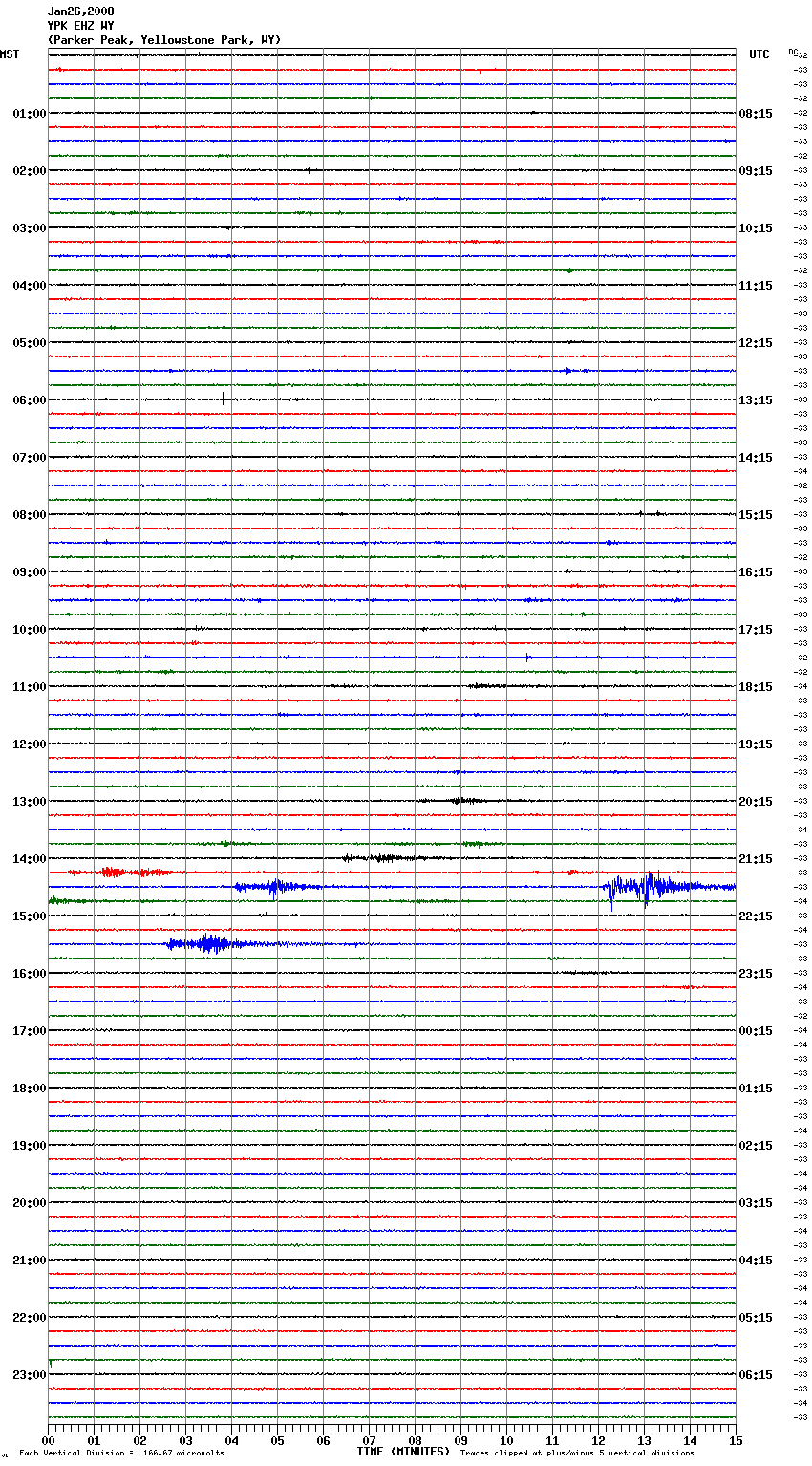Click the "15:15" UTC time label
Image resolution: width=812 pixels, height=1466 pixels.
point(756,515)
